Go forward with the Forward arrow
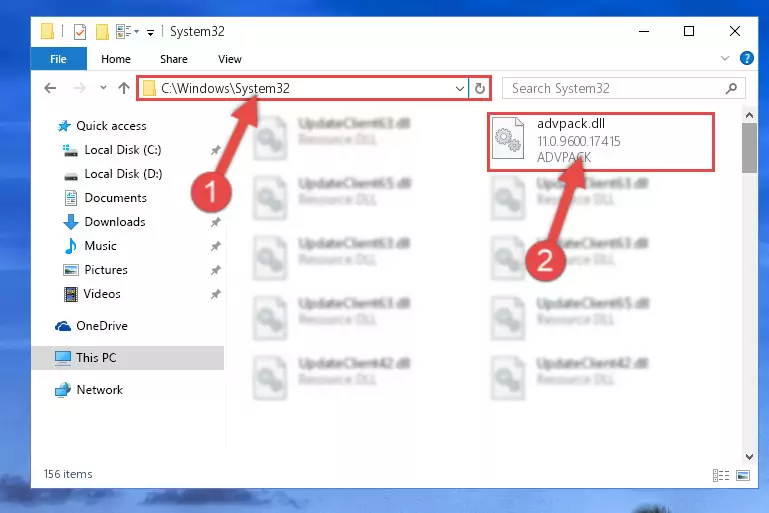The height and width of the screenshot is (513, 769). coord(79,88)
